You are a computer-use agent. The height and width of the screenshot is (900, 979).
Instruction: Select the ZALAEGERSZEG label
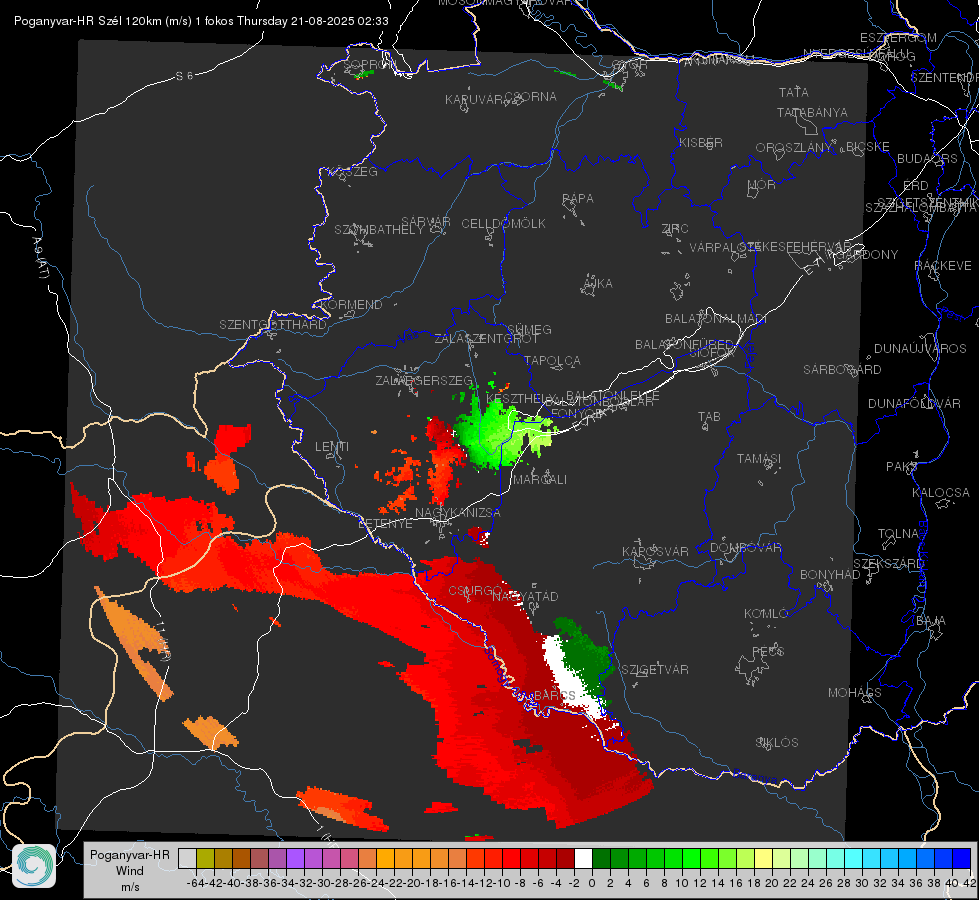(424, 380)
